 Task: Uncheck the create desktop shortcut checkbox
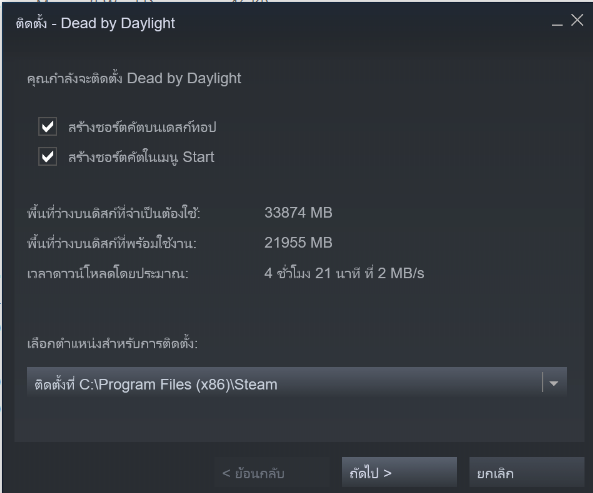pyautogui.click(x=48, y=127)
